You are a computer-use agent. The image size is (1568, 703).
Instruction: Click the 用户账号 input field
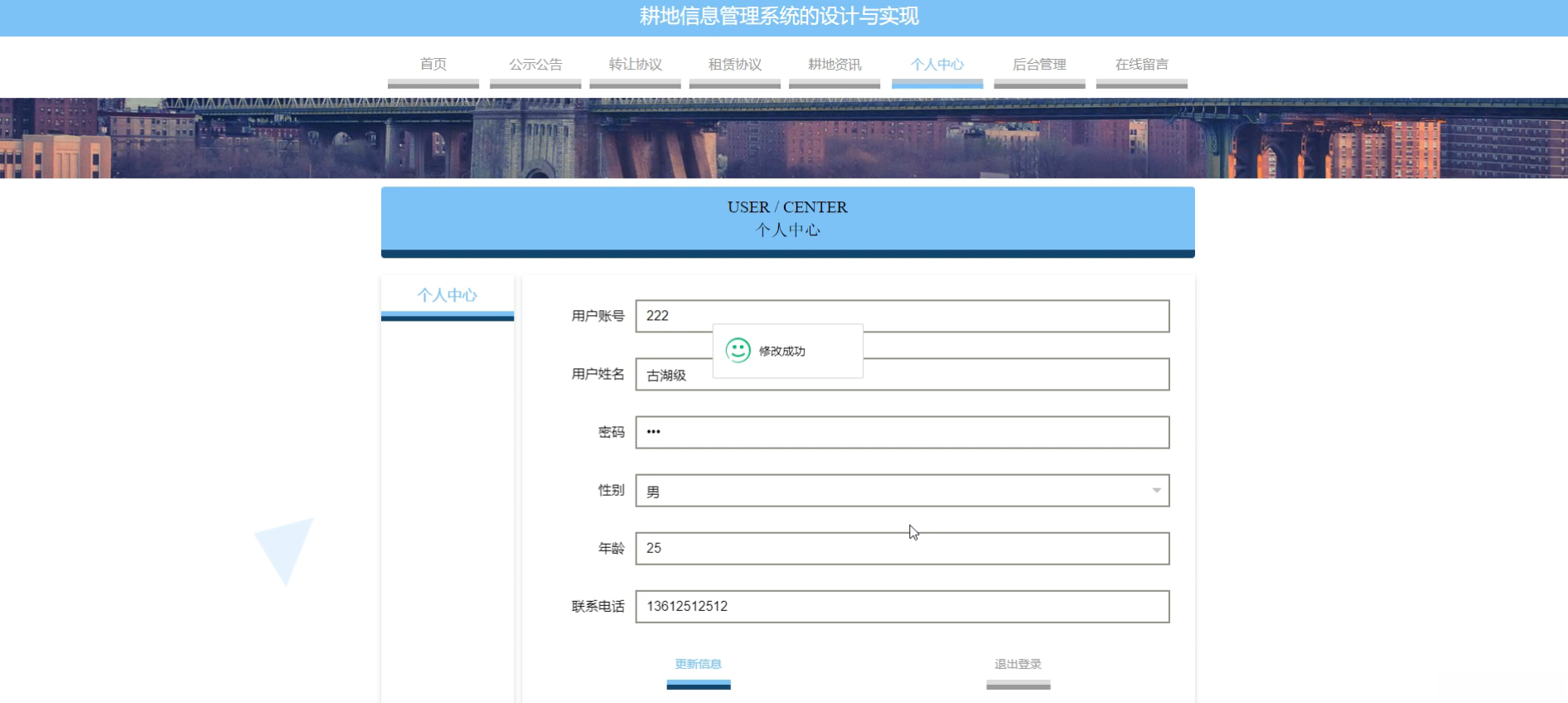pos(903,316)
